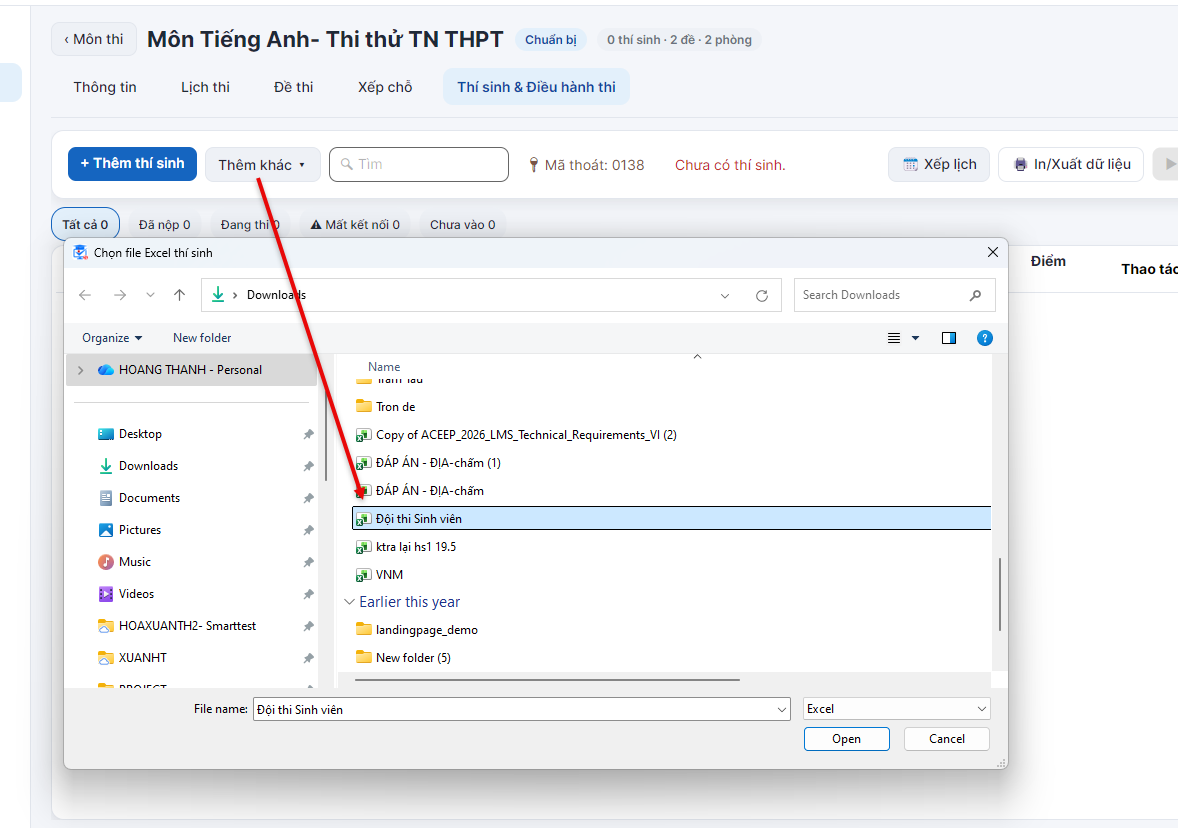This screenshot has width=1178, height=828.
Task: Click Tìm search field
Action: [x=419, y=165]
